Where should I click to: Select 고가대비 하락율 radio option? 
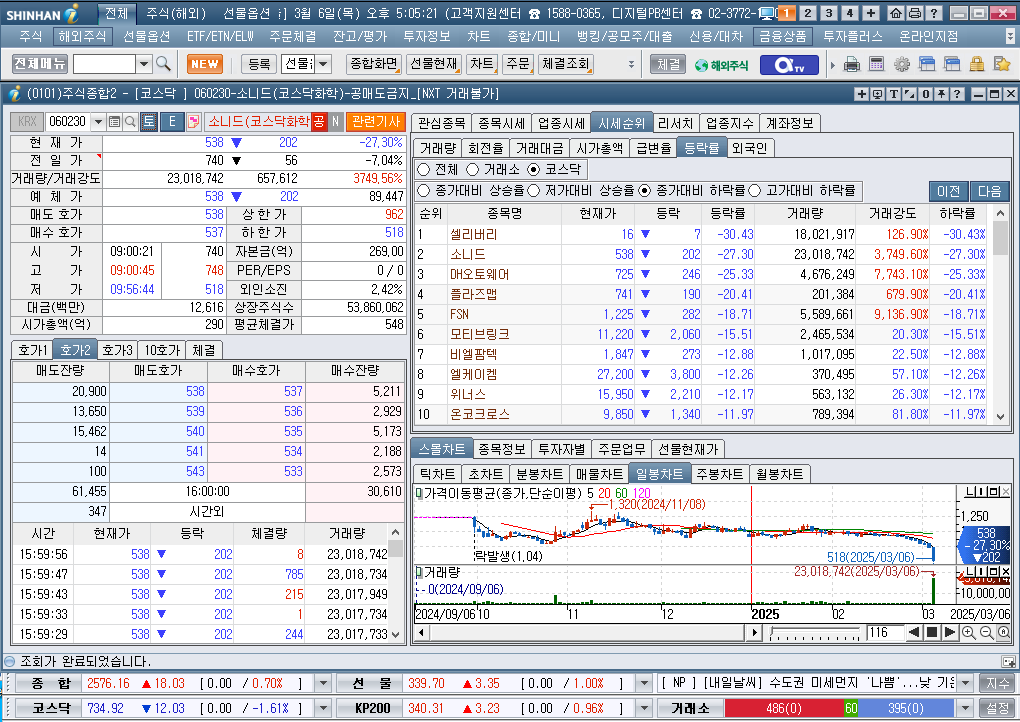755,191
